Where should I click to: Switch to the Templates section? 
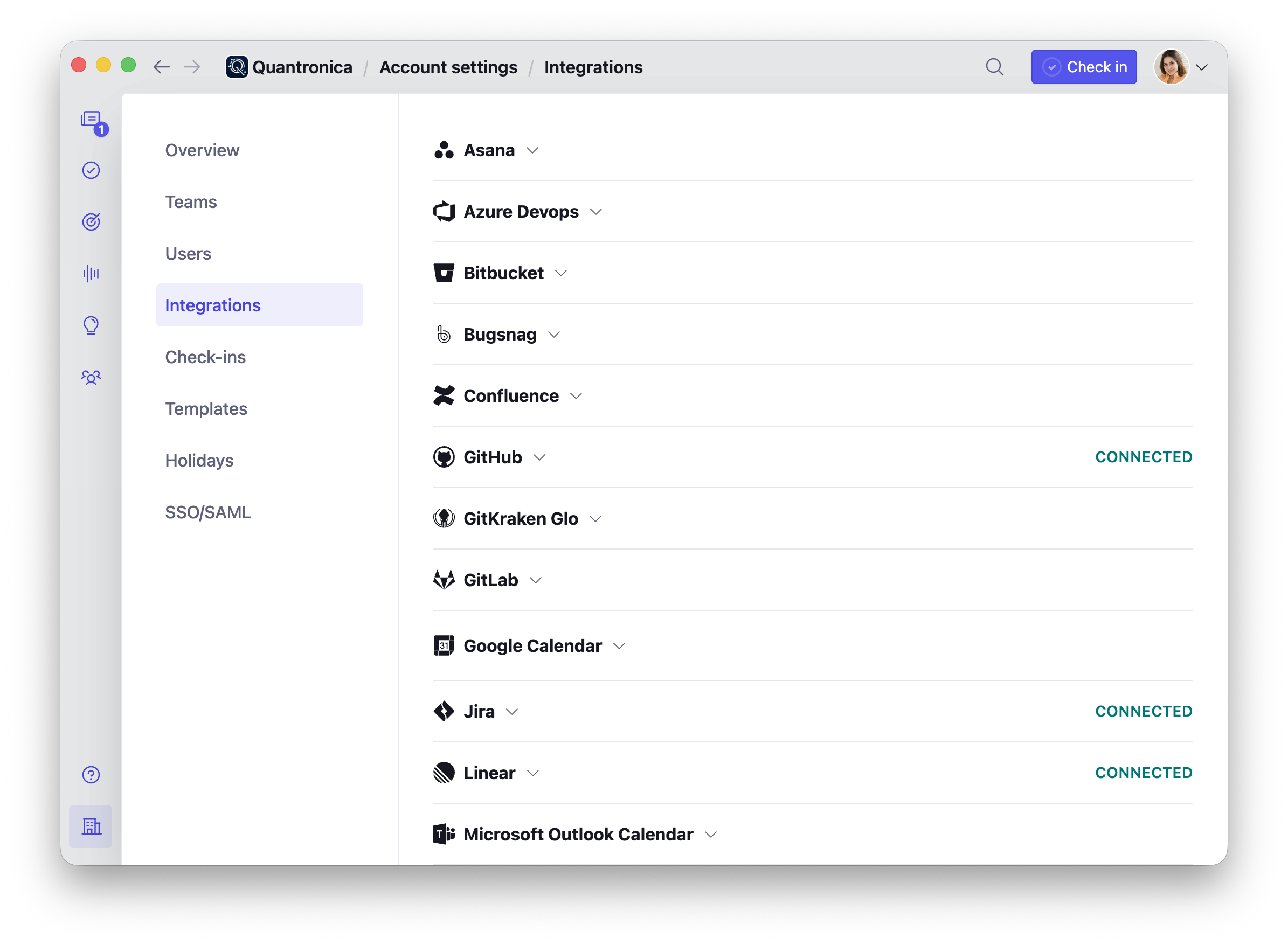206,408
